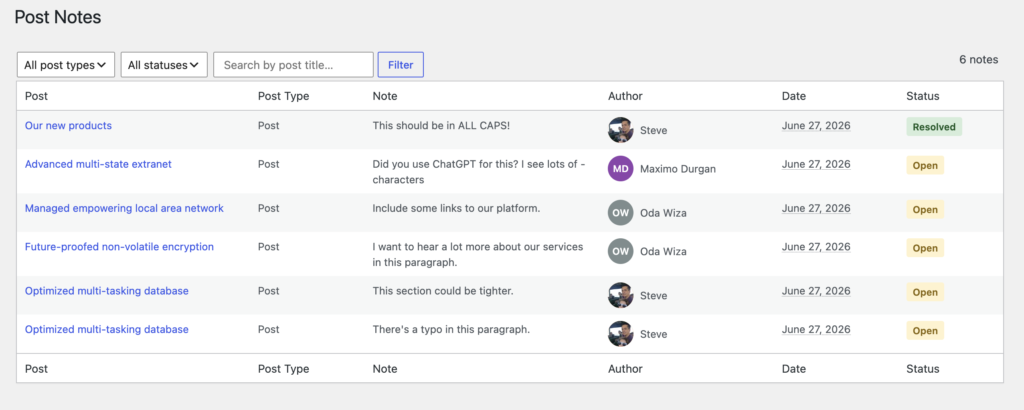The width and height of the screenshot is (1024, 410).
Task: Click the top Post Type column header
Action: click(x=283, y=96)
